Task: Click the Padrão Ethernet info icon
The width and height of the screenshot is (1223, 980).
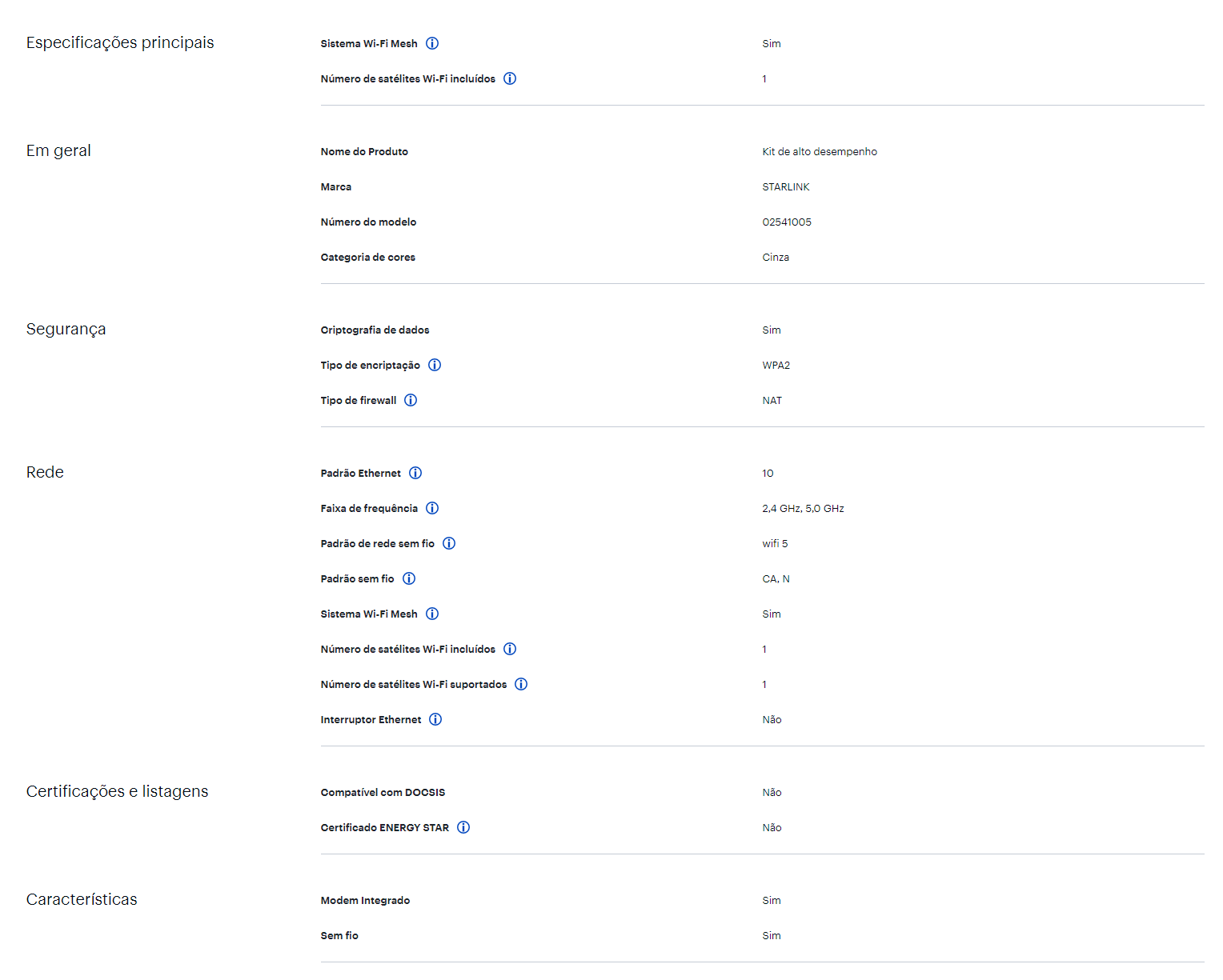Action: tap(415, 473)
